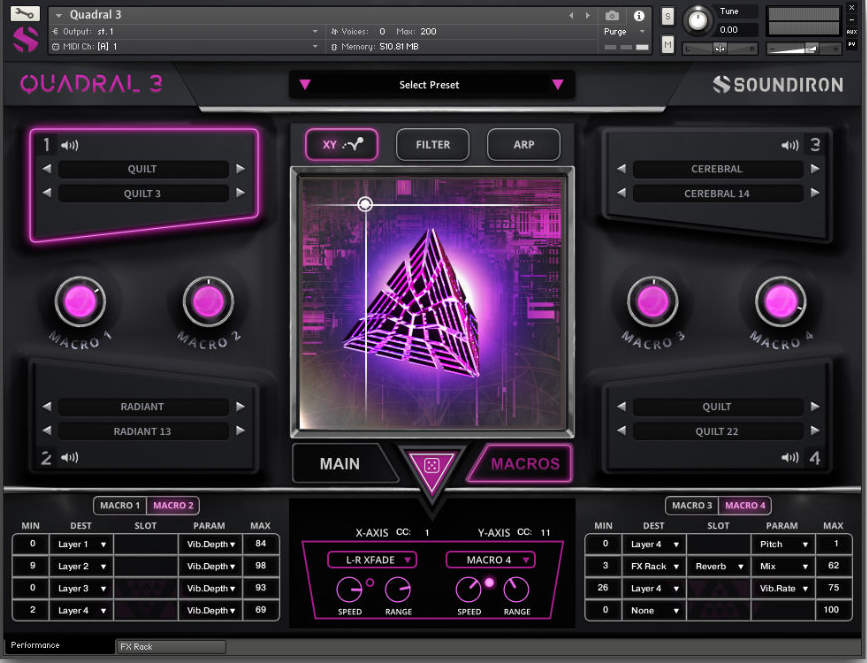Click the camera snapshot icon near Purge
This screenshot has height=663, width=867.
[x=612, y=15]
